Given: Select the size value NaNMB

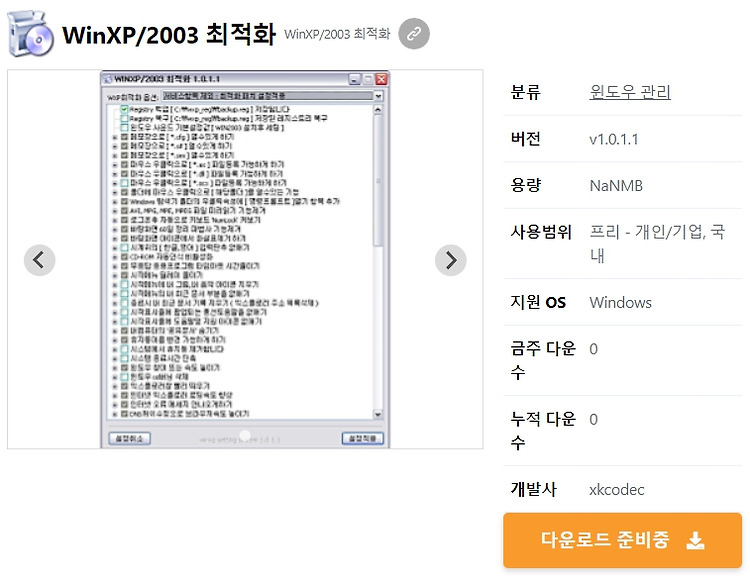Looking at the screenshot, I should coord(616,186).
